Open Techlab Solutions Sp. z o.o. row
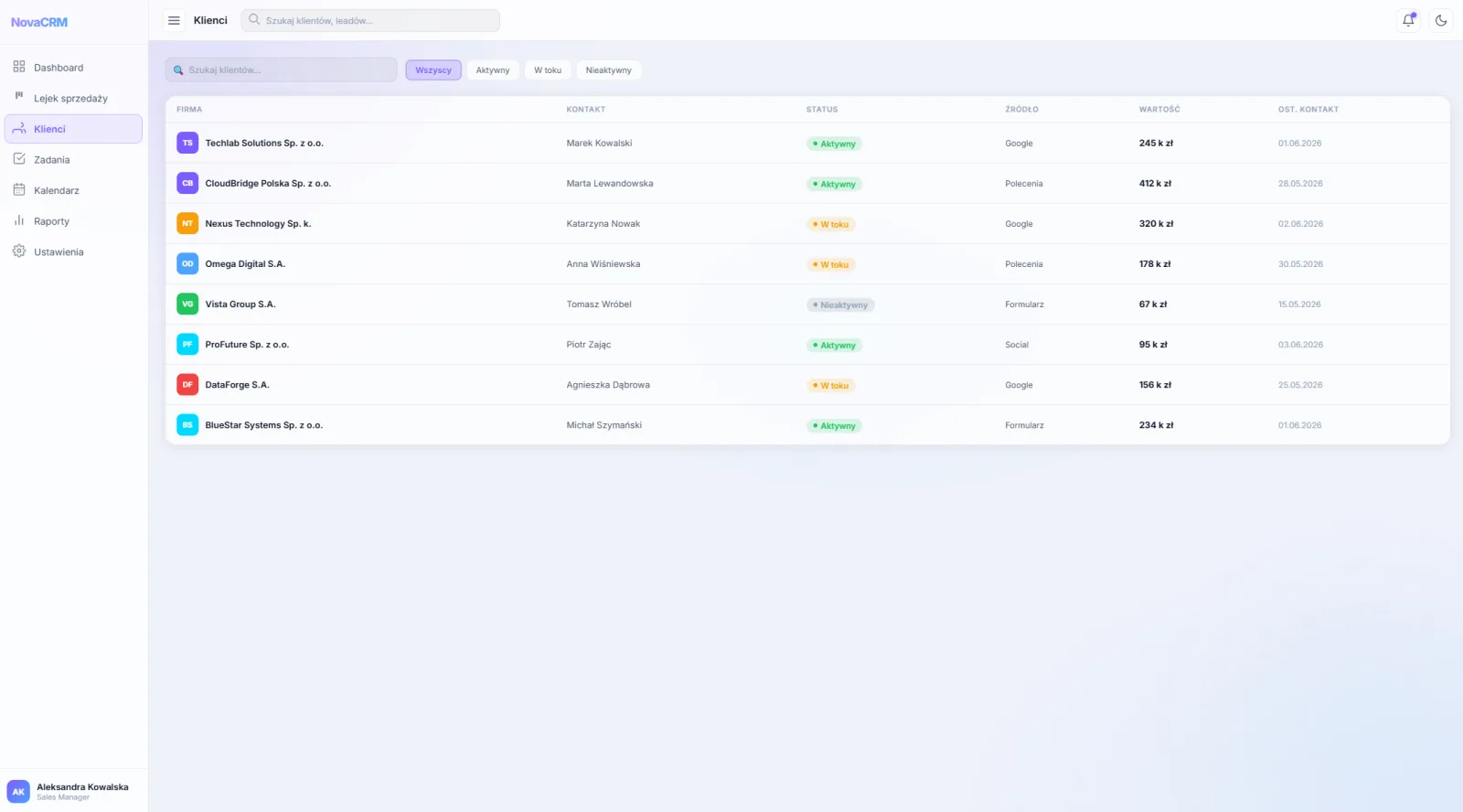Viewport: 1463px width, 812px height. 807,144
